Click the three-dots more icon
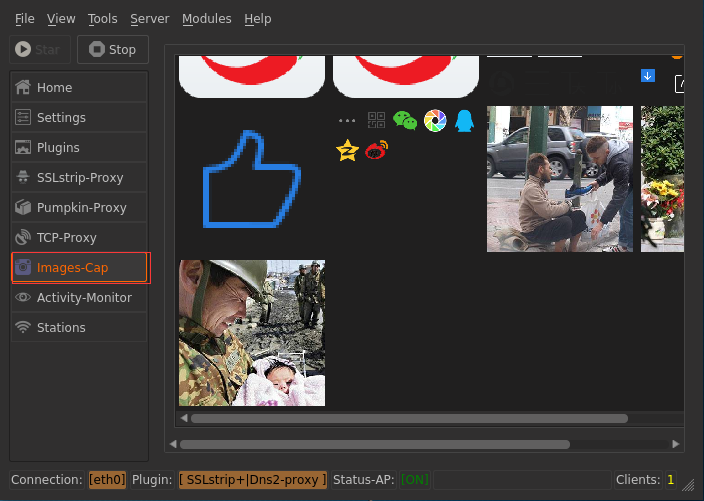704x501 pixels. point(347,121)
